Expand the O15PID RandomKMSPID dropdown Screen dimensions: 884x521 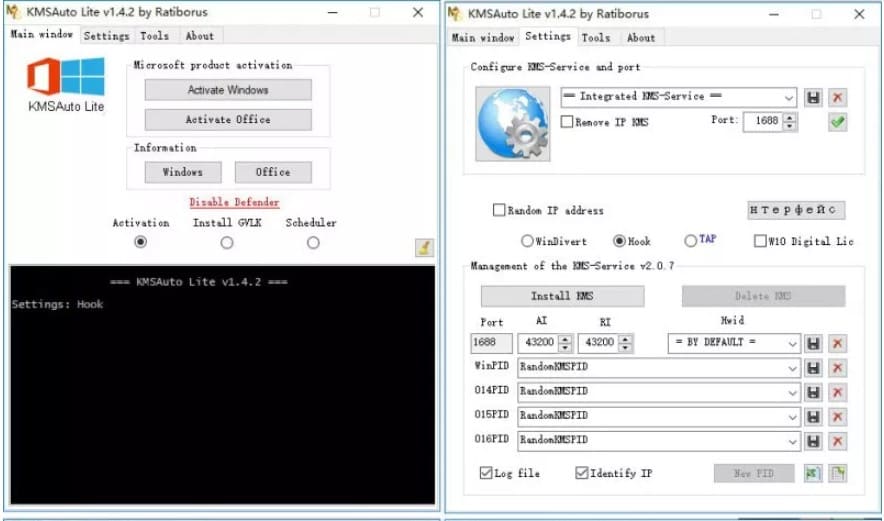pos(658,416)
